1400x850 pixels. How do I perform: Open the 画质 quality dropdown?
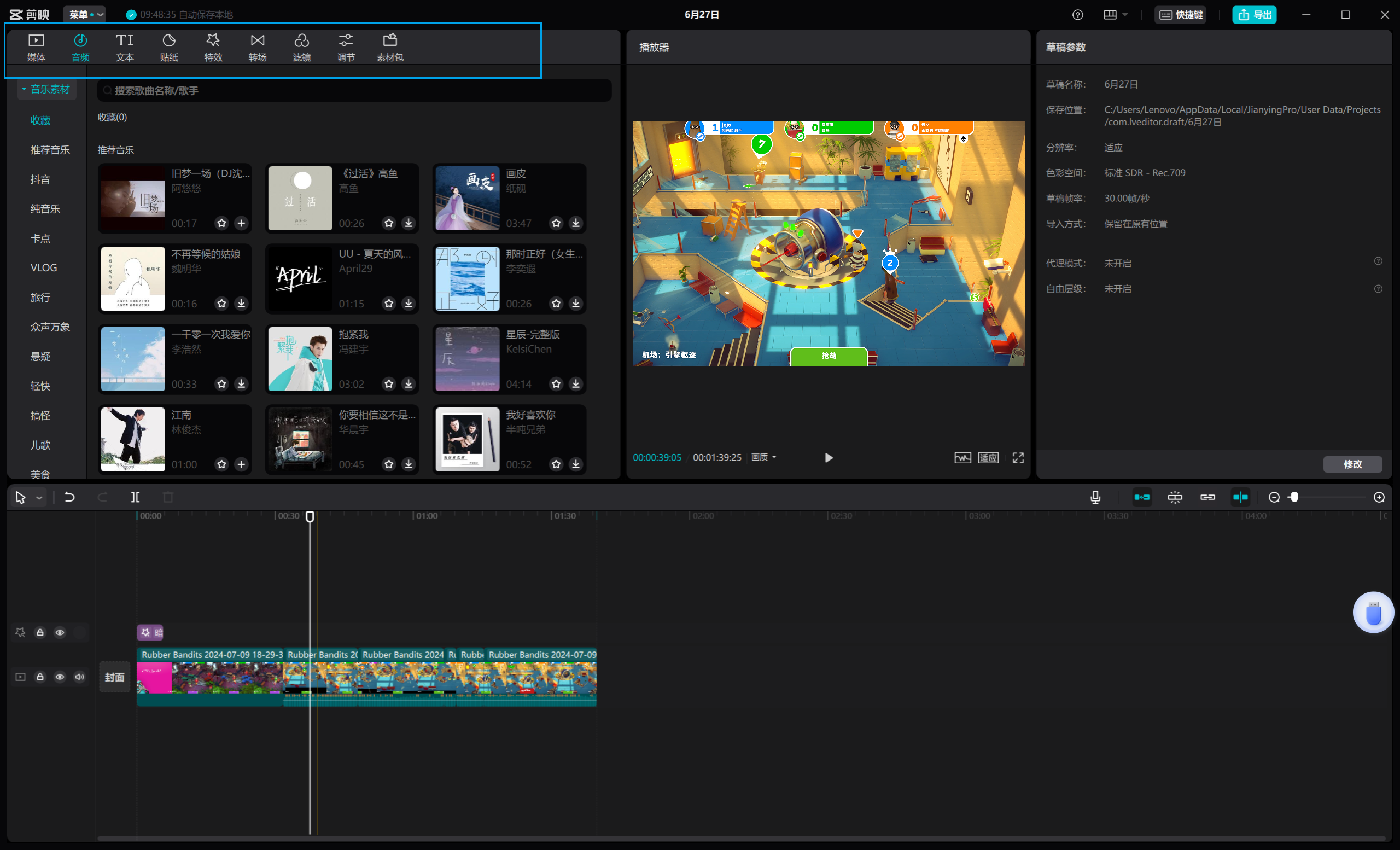tap(763, 457)
